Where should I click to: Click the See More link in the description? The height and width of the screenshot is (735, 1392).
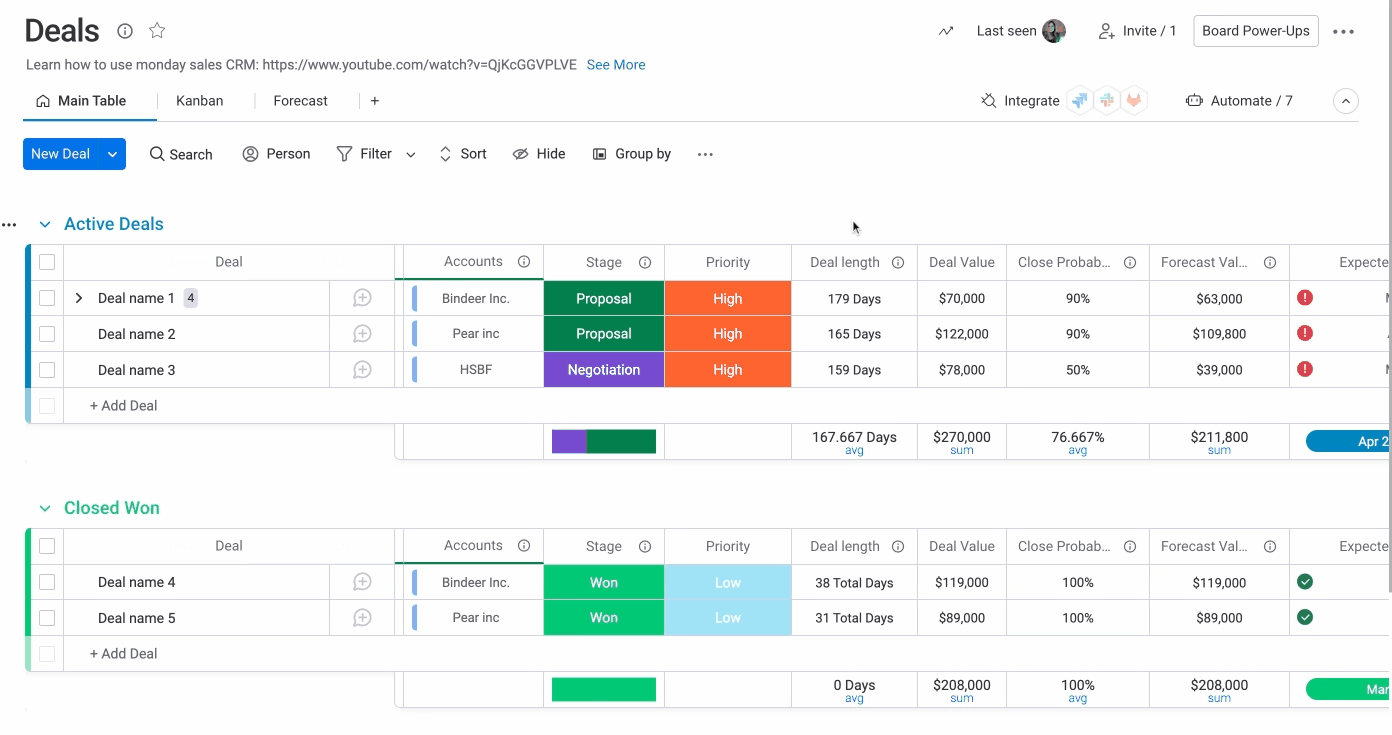(615, 64)
